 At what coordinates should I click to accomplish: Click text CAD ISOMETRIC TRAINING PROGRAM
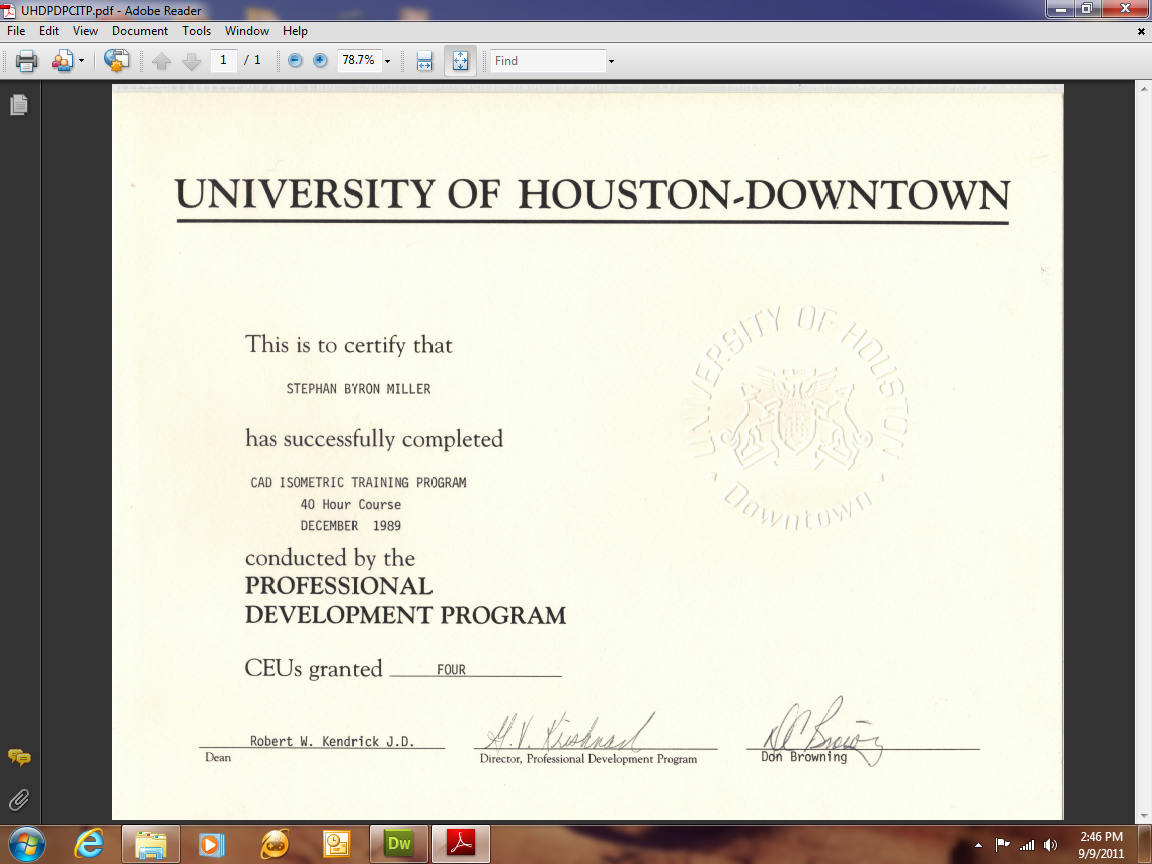click(359, 483)
